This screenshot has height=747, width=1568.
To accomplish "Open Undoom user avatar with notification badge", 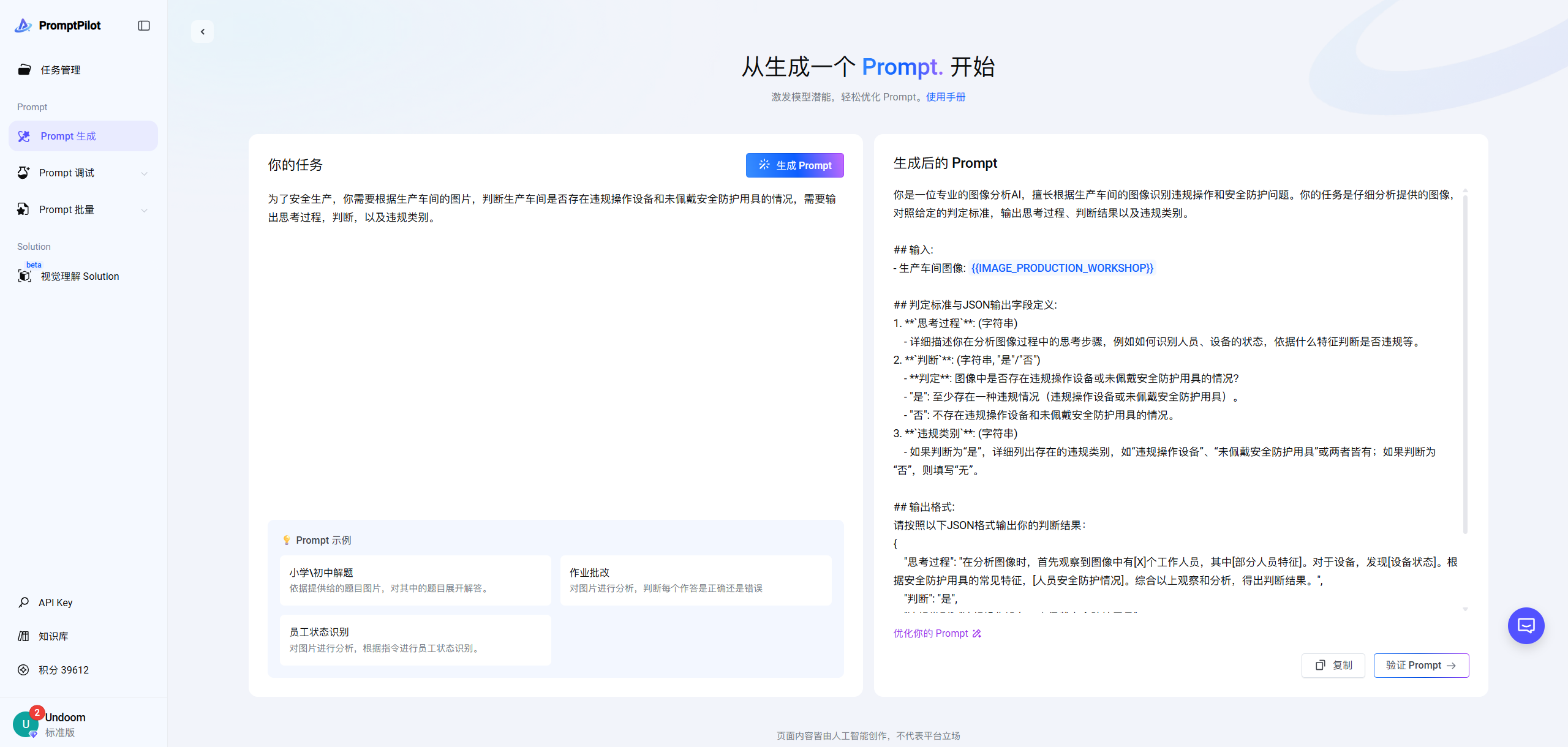I will tap(26, 724).
